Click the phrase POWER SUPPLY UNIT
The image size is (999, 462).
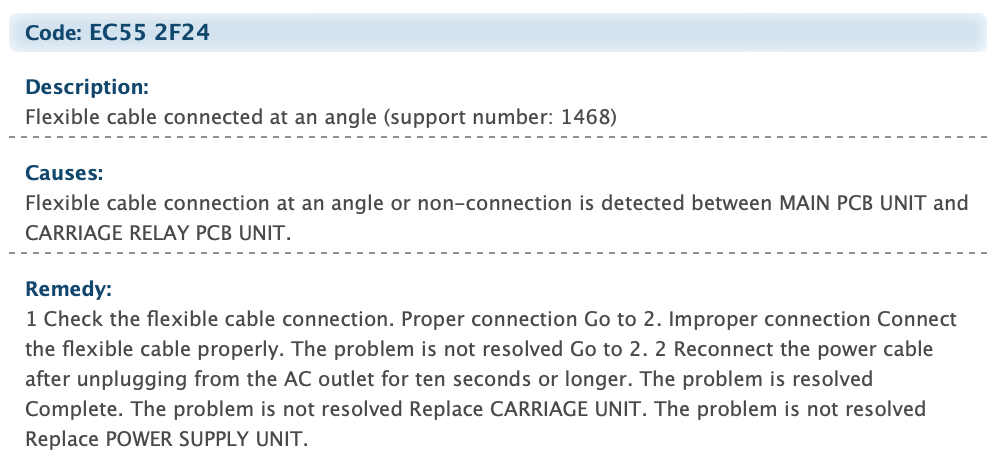tap(203, 439)
